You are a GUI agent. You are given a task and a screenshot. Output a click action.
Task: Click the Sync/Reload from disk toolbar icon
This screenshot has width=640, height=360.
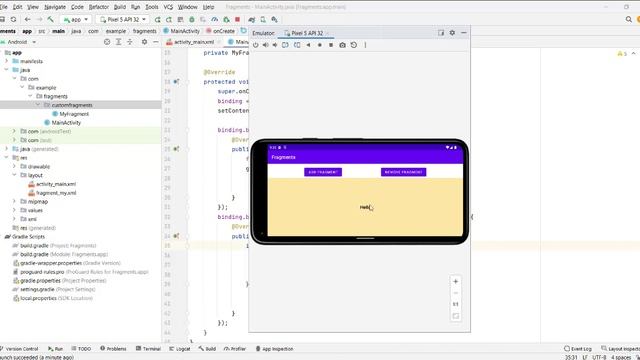[13, 19]
